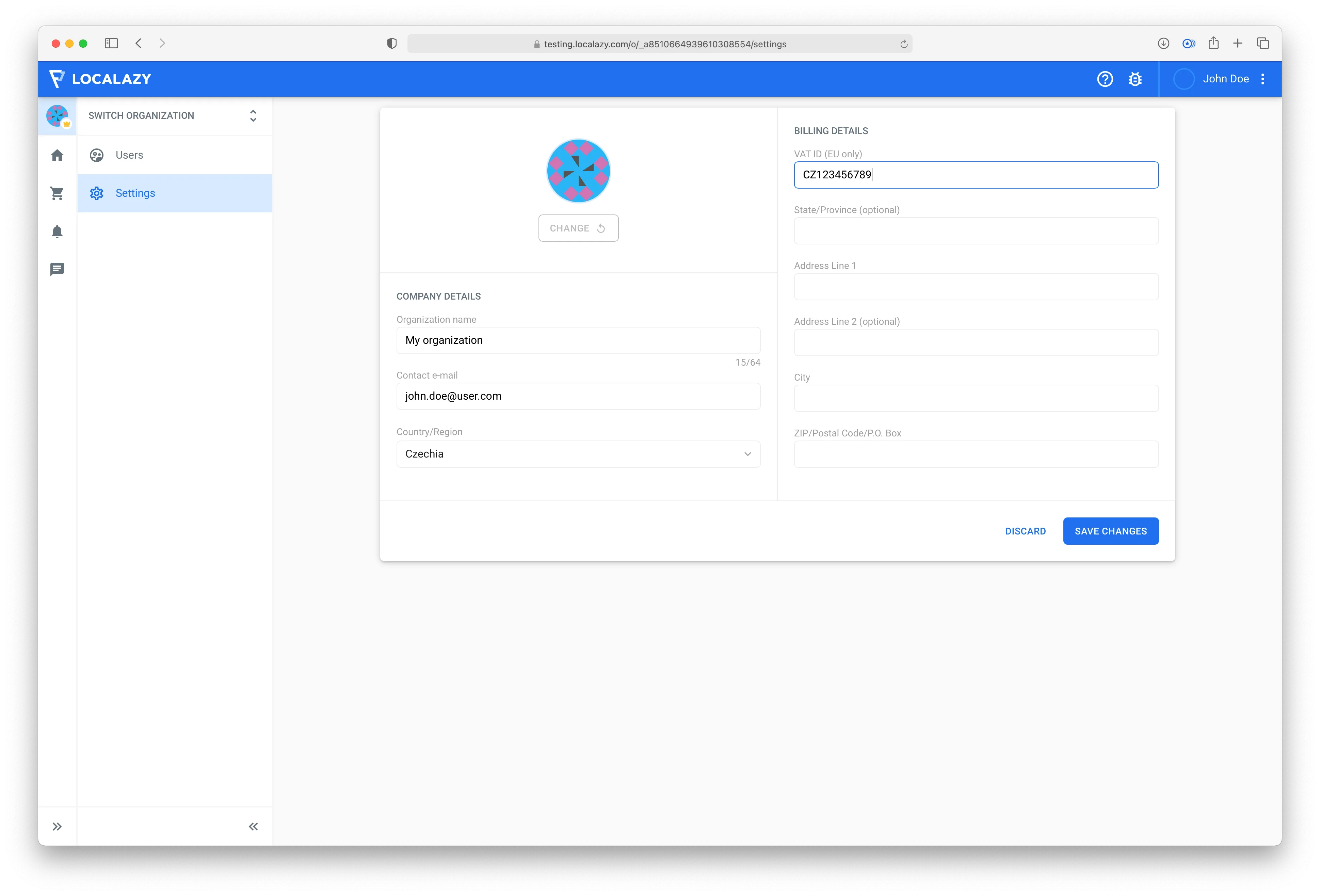This screenshot has height=896, width=1320.
Task: Open John Doe three-dot menu
Action: 1262,79
